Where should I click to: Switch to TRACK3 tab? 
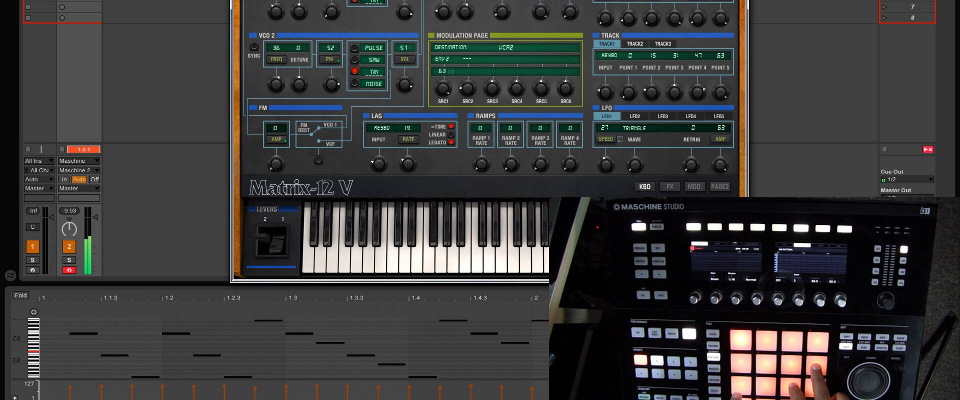663,44
